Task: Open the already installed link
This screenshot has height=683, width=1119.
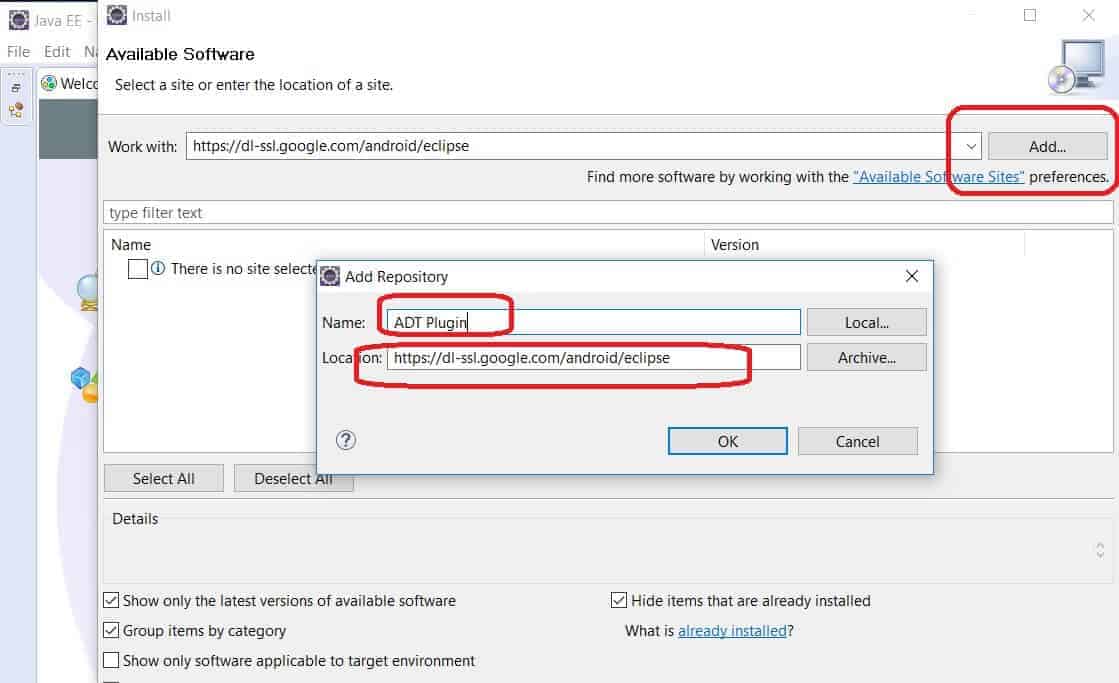Action: (x=732, y=631)
